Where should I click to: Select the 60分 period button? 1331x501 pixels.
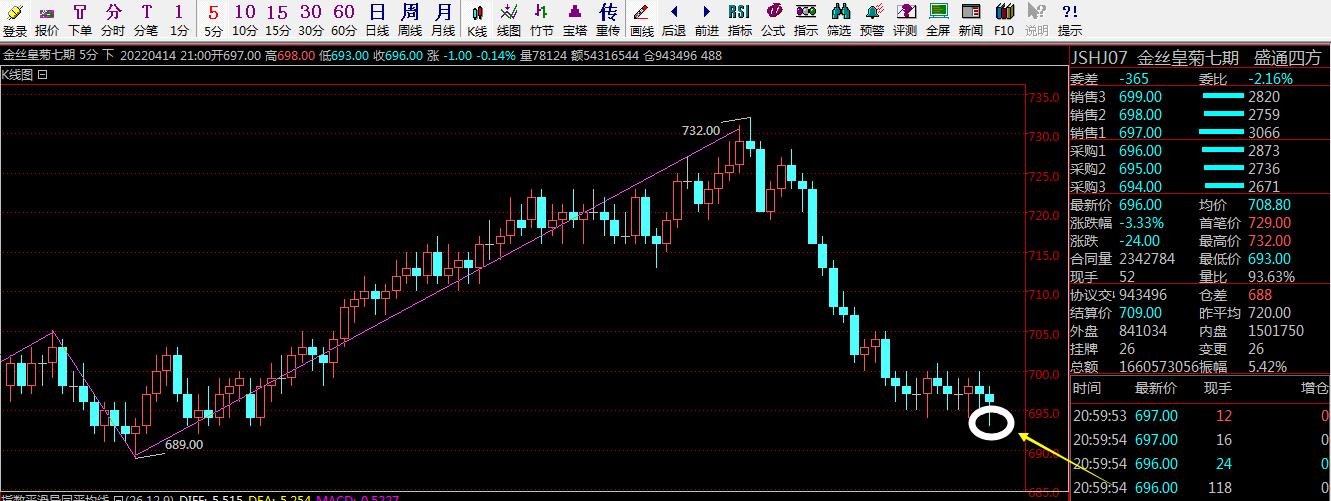click(343, 19)
